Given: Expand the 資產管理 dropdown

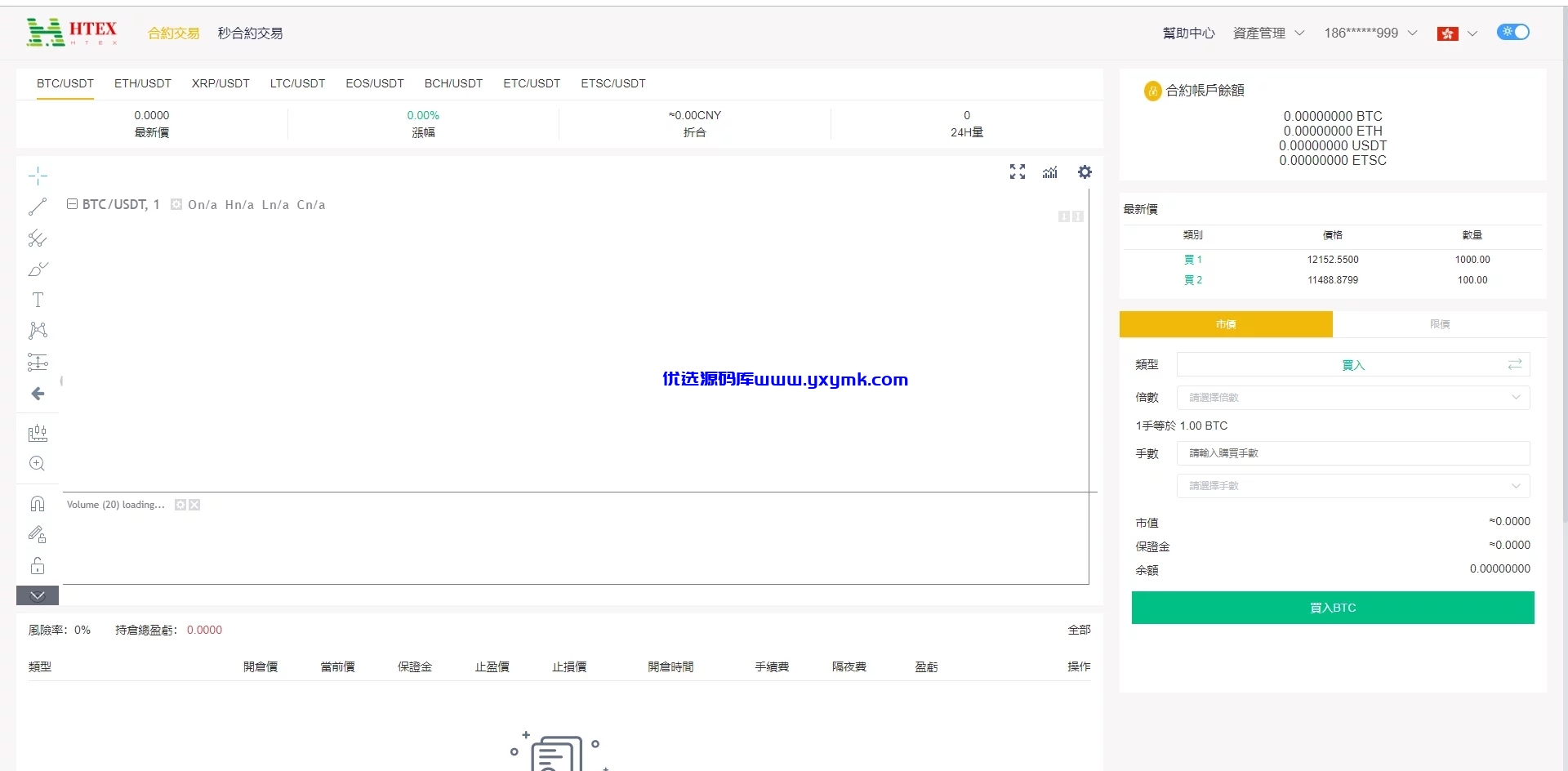Looking at the screenshot, I should 1268,33.
